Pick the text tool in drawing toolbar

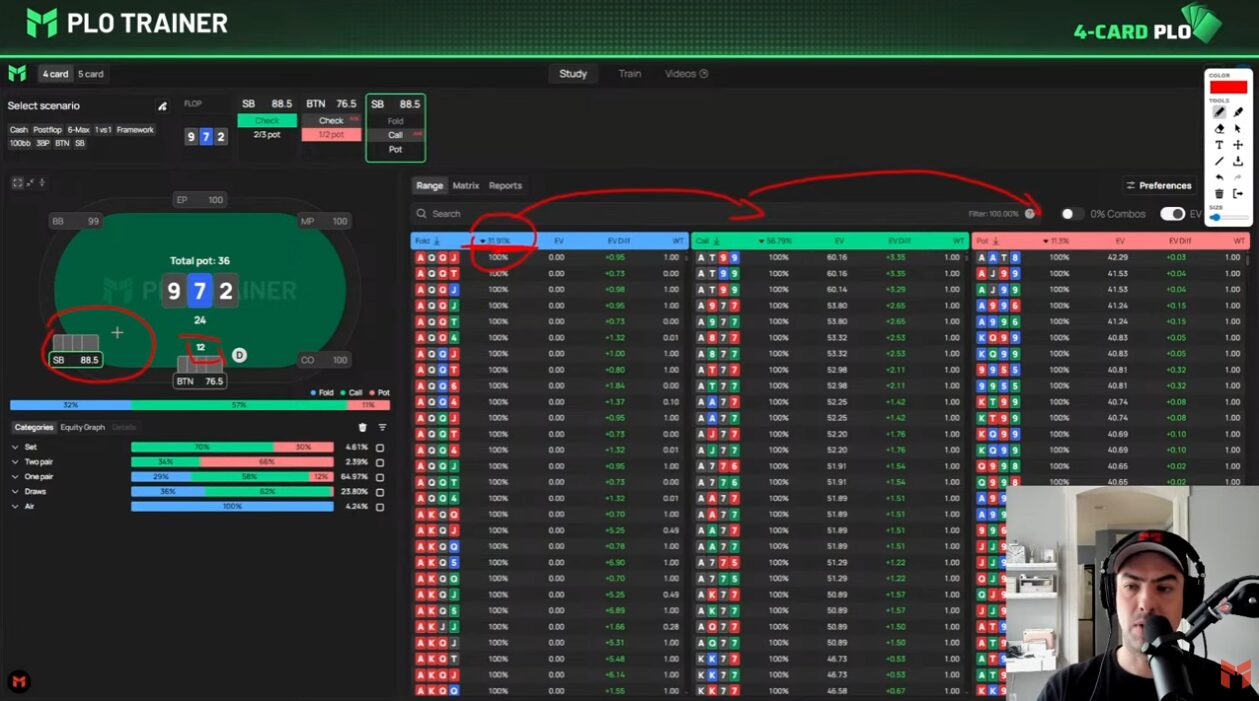[1219, 145]
